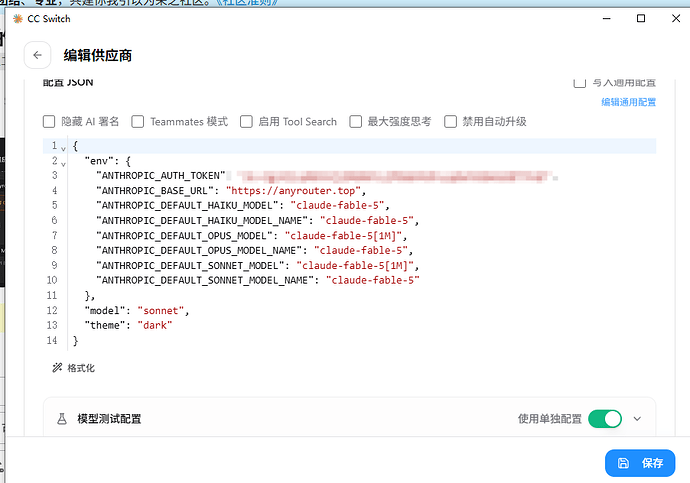This screenshot has height=483, width=690.
Task: Click "ANTHROPIC_DEFAULT_HAIKU_MODEL" key on line 5
Action: click(187, 206)
